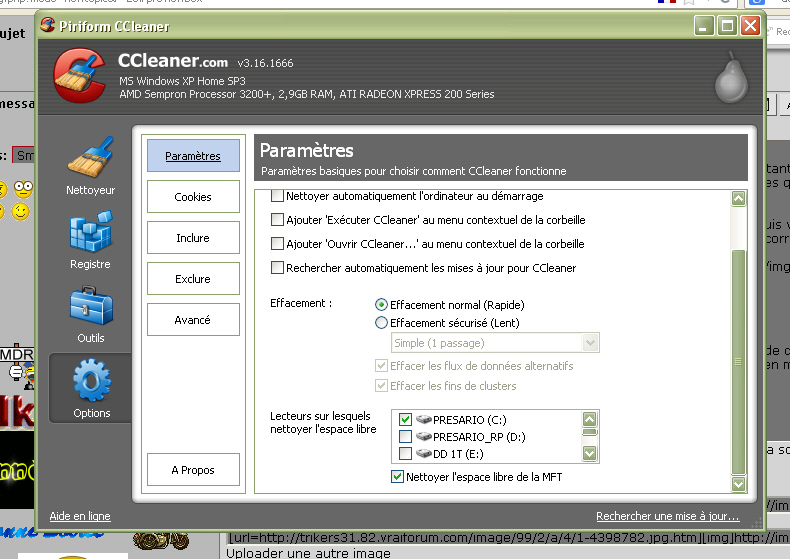The width and height of the screenshot is (790, 559).
Task: Open Aide en ligne link
Action: pyautogui.click(x=80, y=516)
